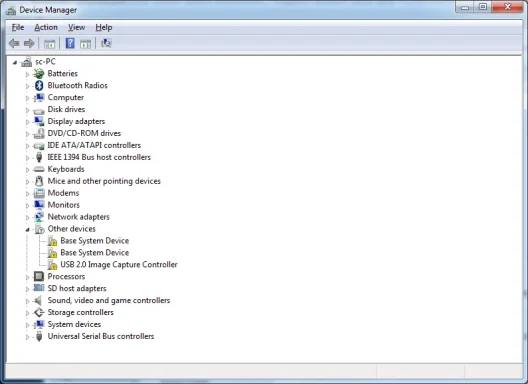
Task: Open the Help menu
Action: pos(104,27)
